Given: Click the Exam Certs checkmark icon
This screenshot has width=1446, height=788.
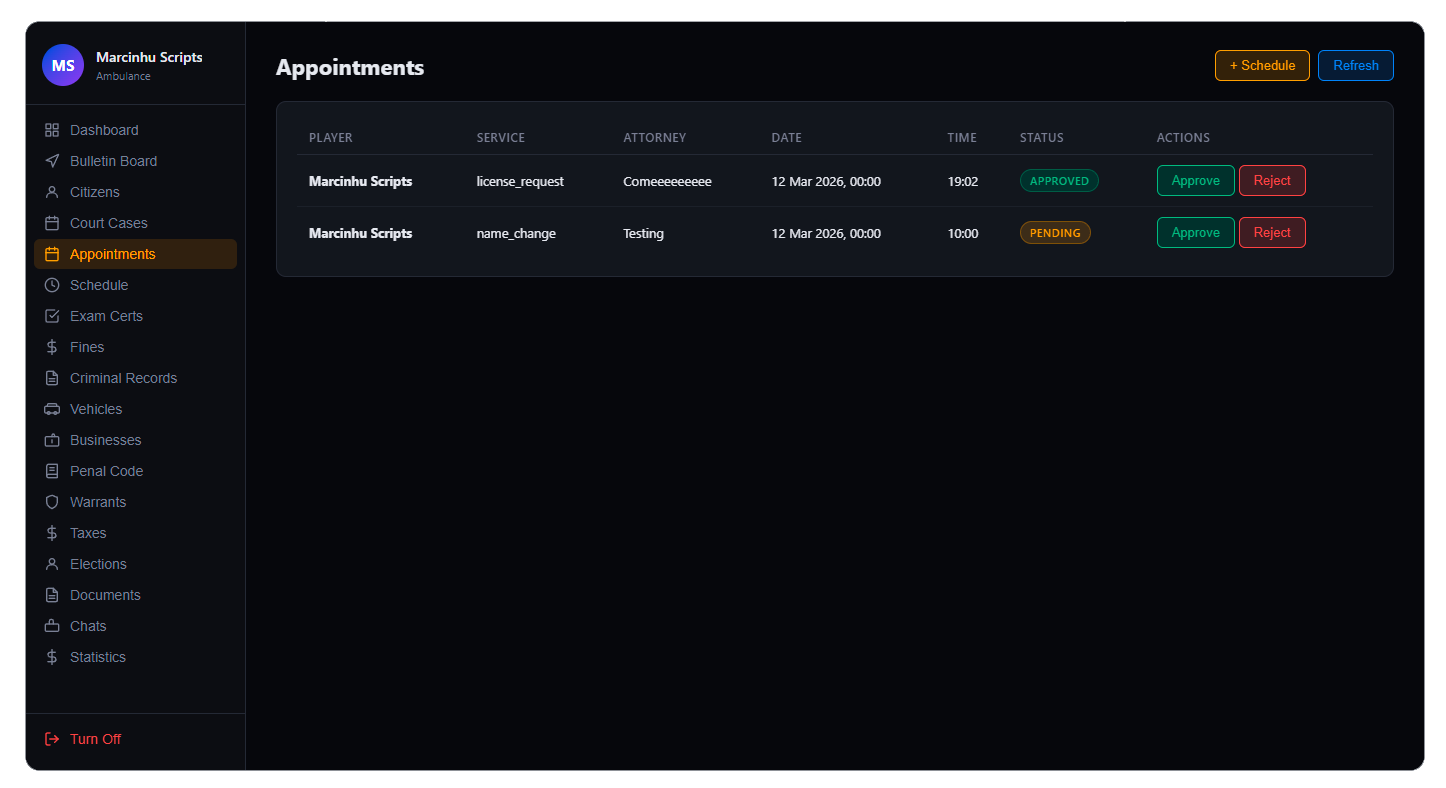Looking at the screenshot, I should (x=52, y=316).
